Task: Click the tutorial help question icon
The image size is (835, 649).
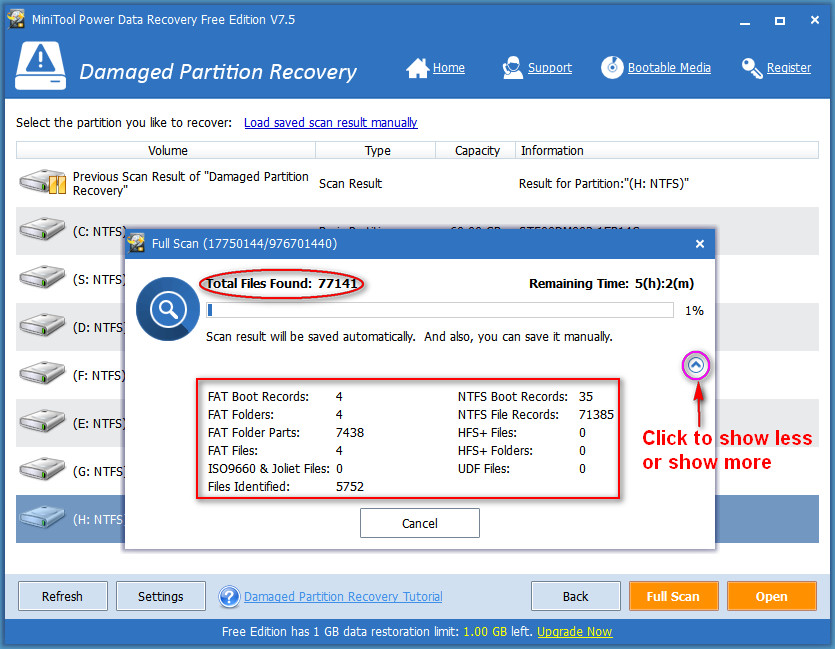Action: 229,596
